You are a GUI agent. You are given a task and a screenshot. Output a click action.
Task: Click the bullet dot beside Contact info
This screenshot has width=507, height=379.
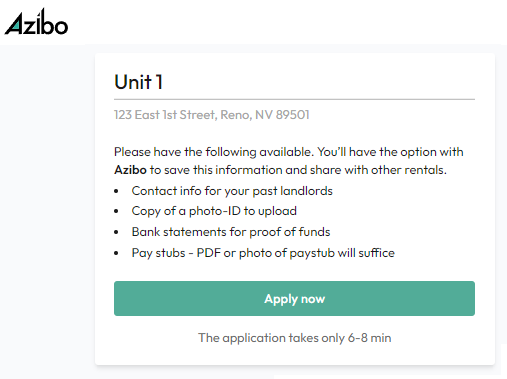point(116,191)
